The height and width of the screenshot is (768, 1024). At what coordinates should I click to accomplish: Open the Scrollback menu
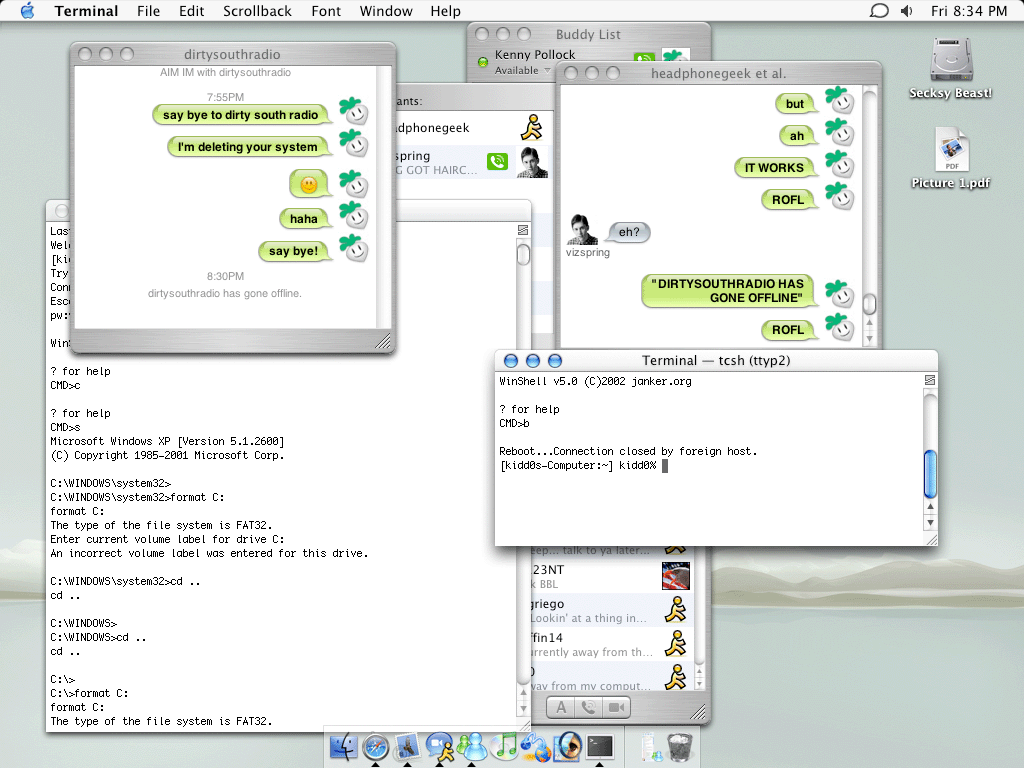[257, 11]
